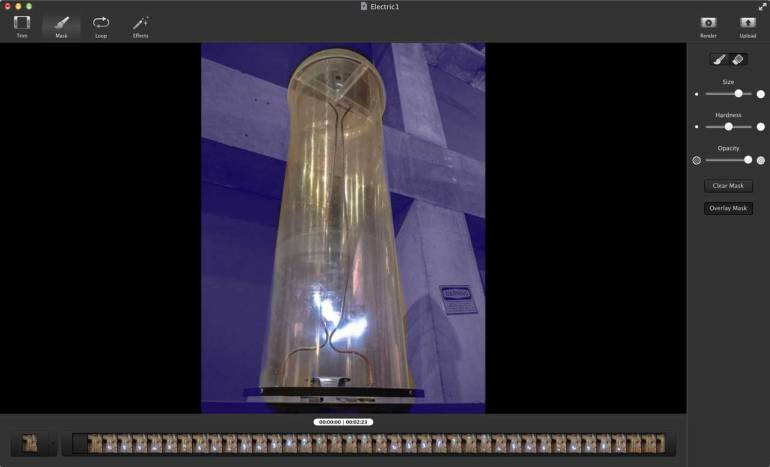This screenshot has height=467, width=770.
Task: Select the clip thumbnail at bottom left
Action: [30, 443]
